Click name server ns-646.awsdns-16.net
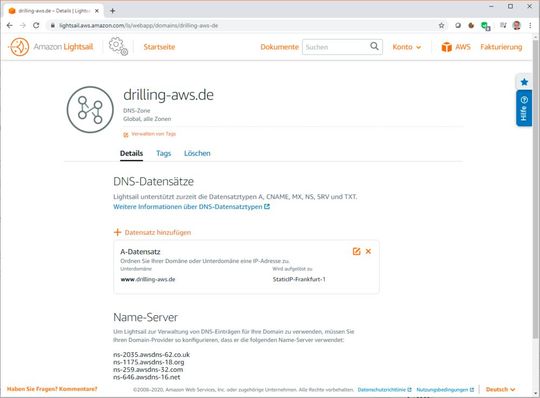Screen dimensions: 540x398 (x=147, y=377)
